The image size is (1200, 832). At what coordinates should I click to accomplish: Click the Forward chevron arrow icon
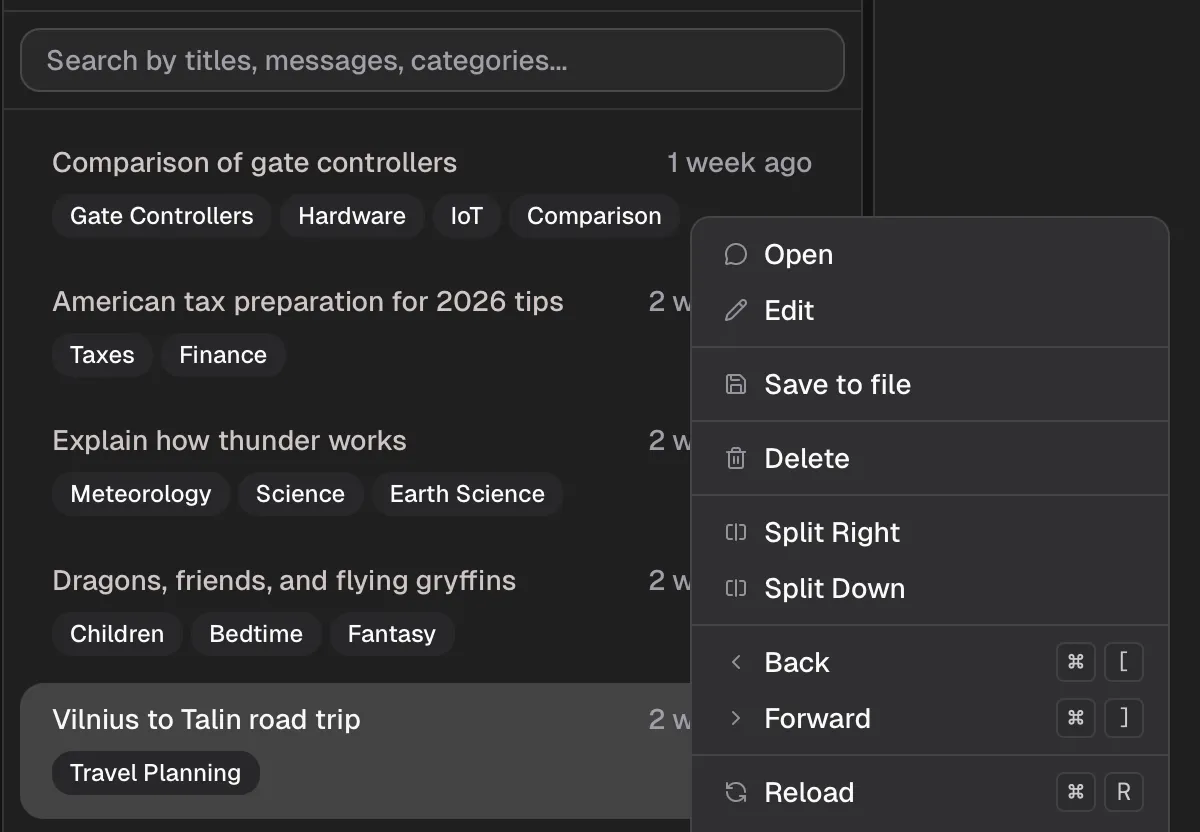[736, 719]
